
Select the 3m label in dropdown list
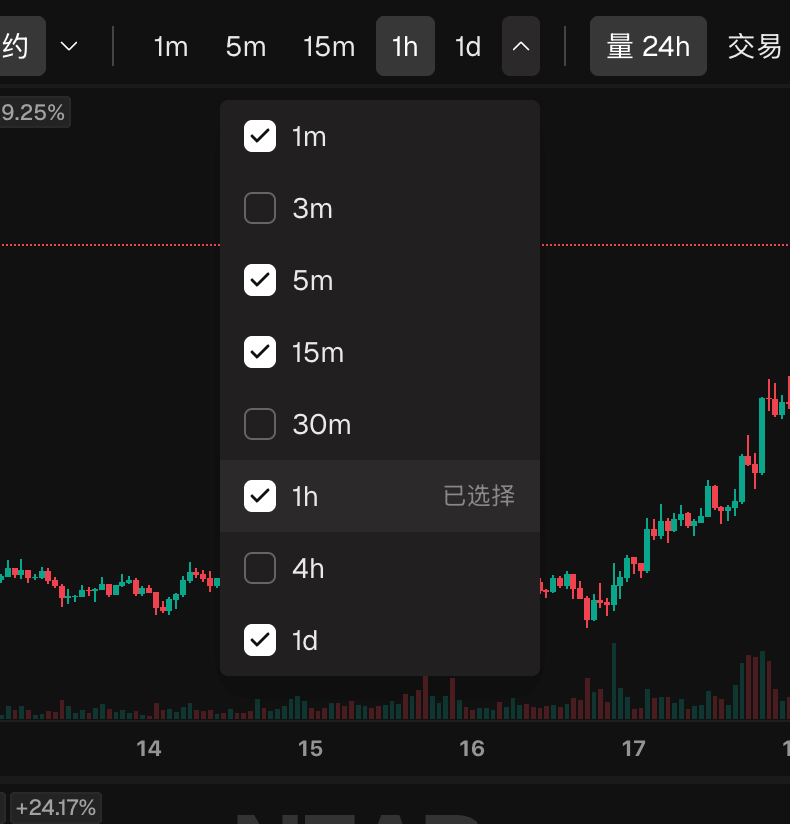coord(313,209)
